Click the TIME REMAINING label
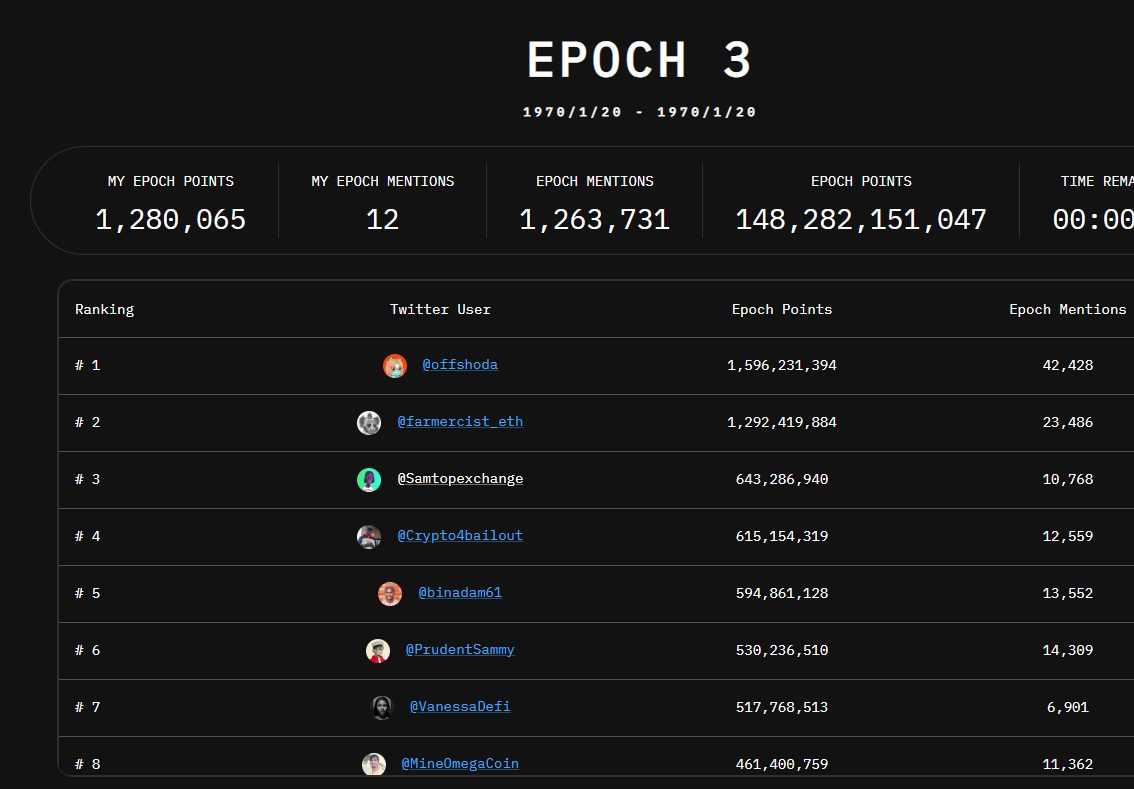The height and width of the screenshot is (789, 1134). pos(1097,182)
